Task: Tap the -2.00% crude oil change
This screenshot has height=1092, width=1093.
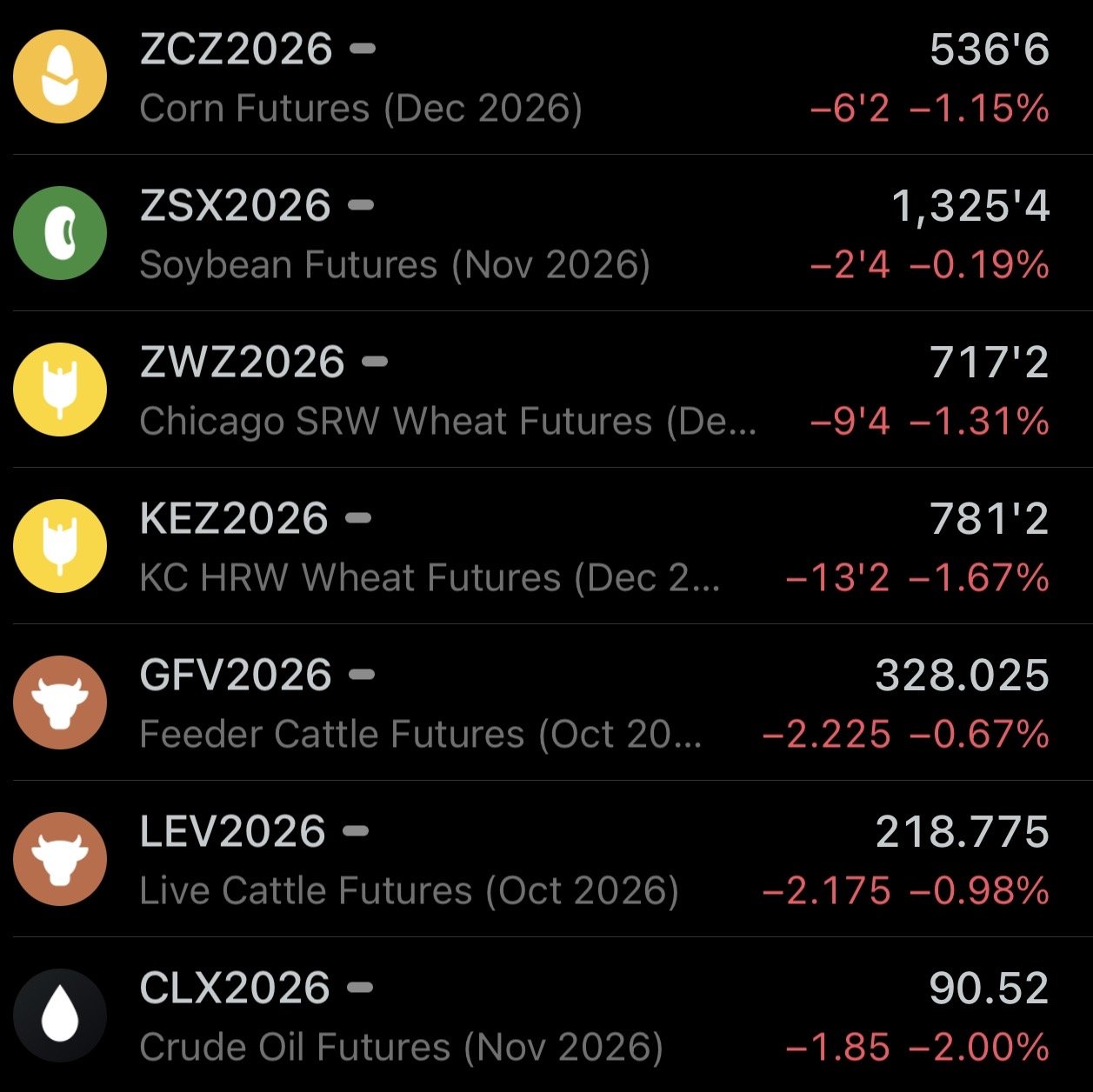Action: point(980,1048)
